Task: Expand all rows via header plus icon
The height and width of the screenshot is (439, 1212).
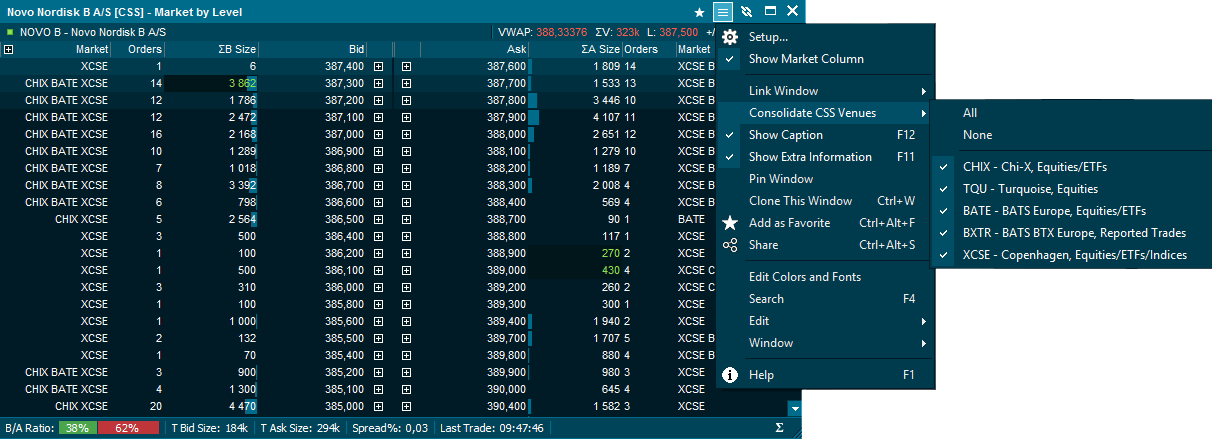Action: tap(9, 49)
